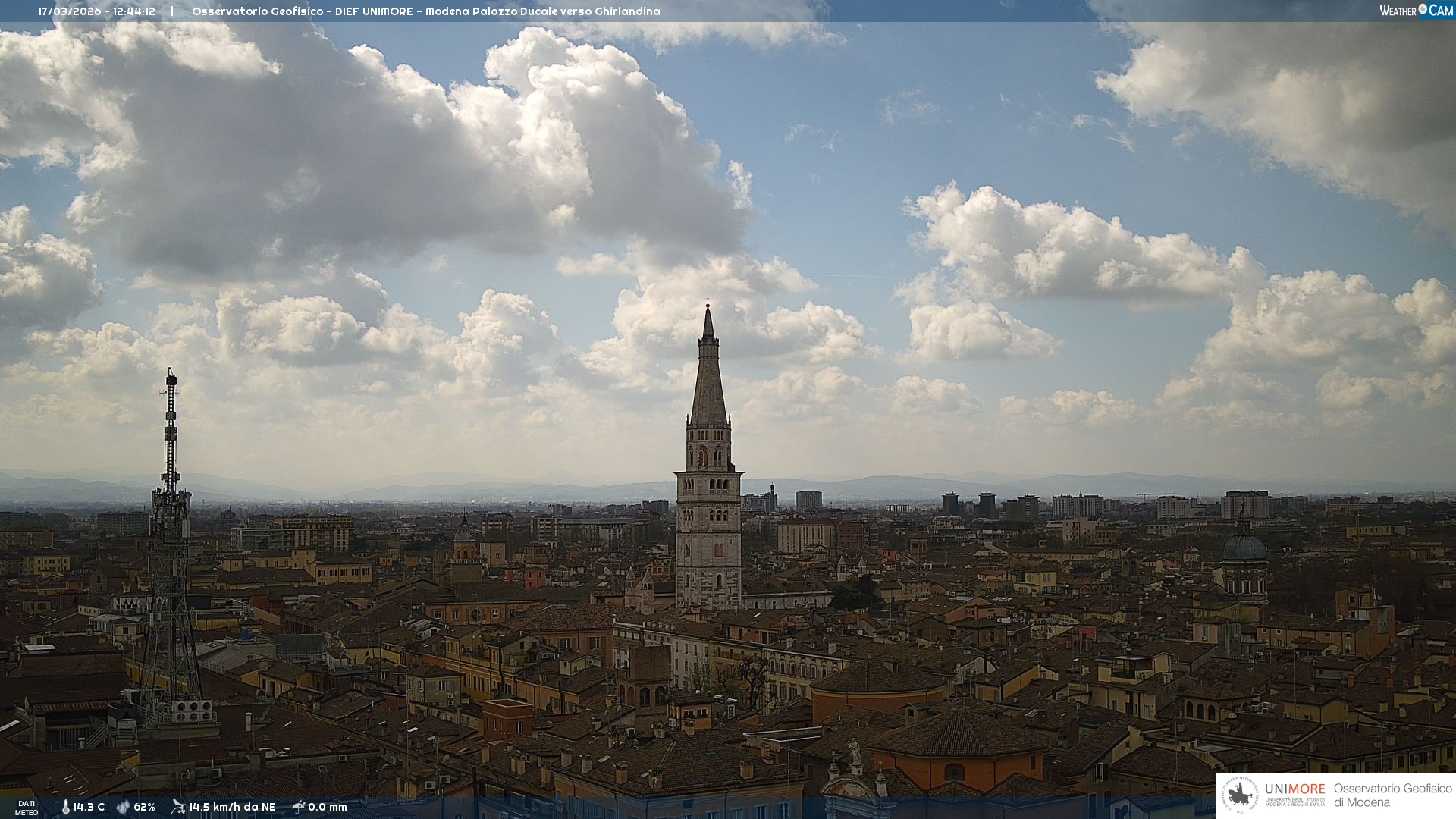1456x819 pixels.
Task: Click the 14.3 C temperature reading
Action: tap(89, 807)
